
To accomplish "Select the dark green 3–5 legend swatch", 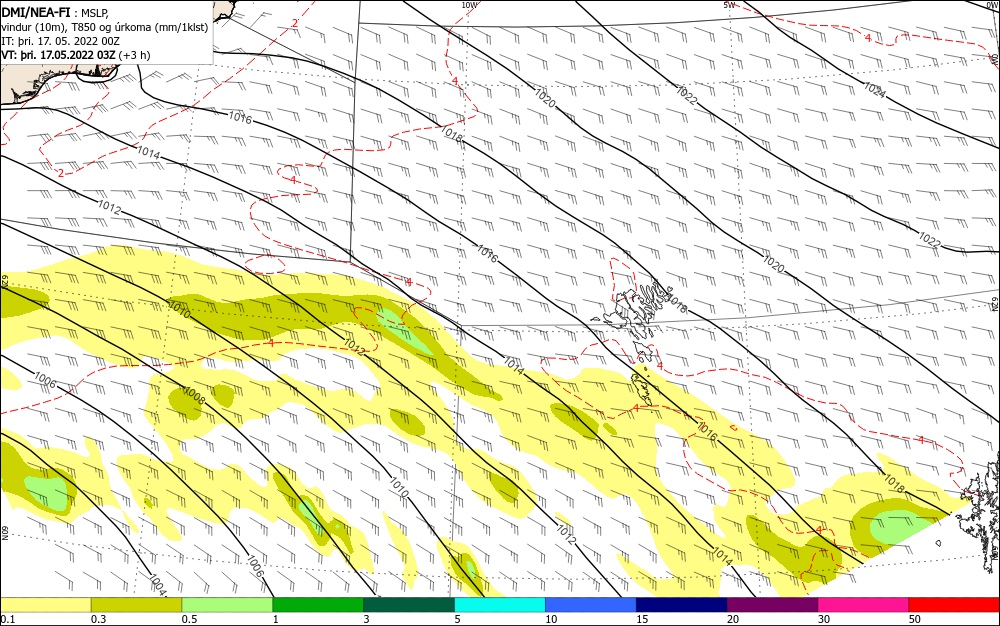I will tap(409, 605).
